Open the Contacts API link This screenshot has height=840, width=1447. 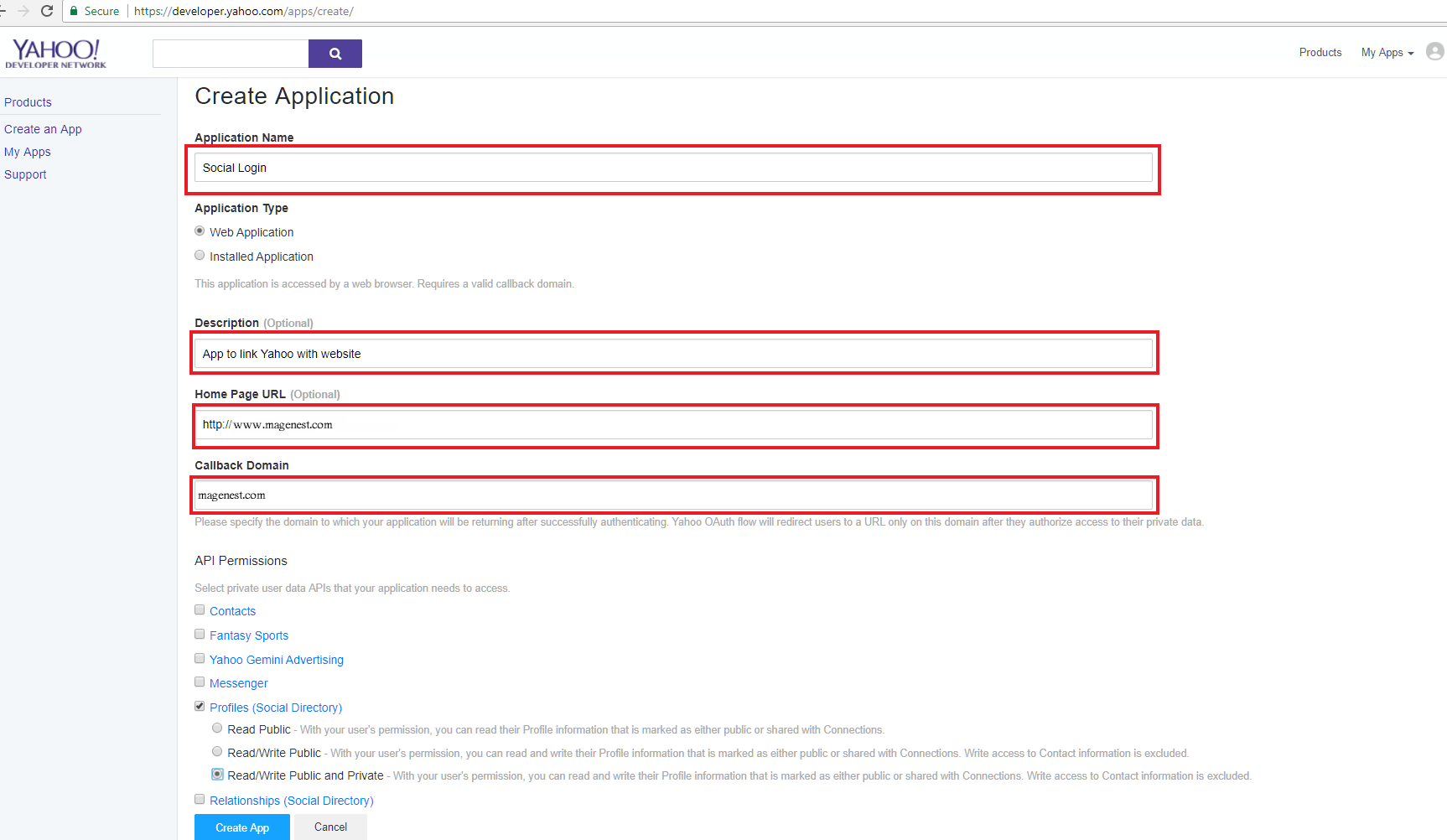[x=232, y=611]
